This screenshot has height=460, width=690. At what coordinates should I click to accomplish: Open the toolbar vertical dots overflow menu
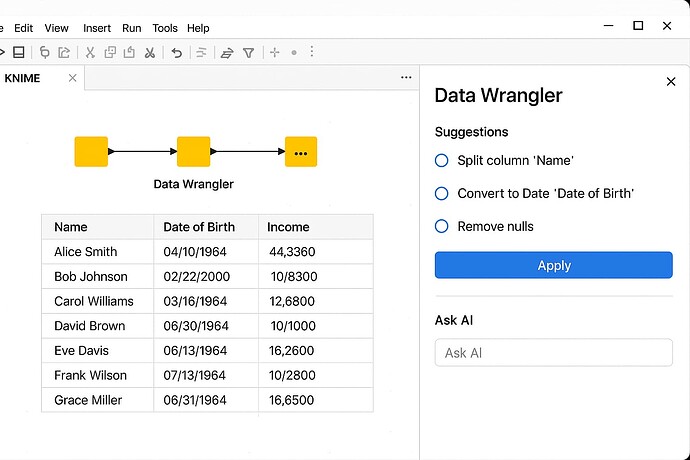pos(312,52)
